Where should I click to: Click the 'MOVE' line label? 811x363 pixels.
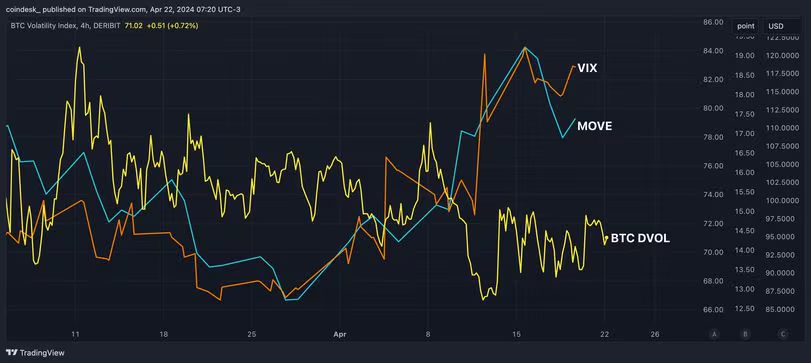click(594, 126)
